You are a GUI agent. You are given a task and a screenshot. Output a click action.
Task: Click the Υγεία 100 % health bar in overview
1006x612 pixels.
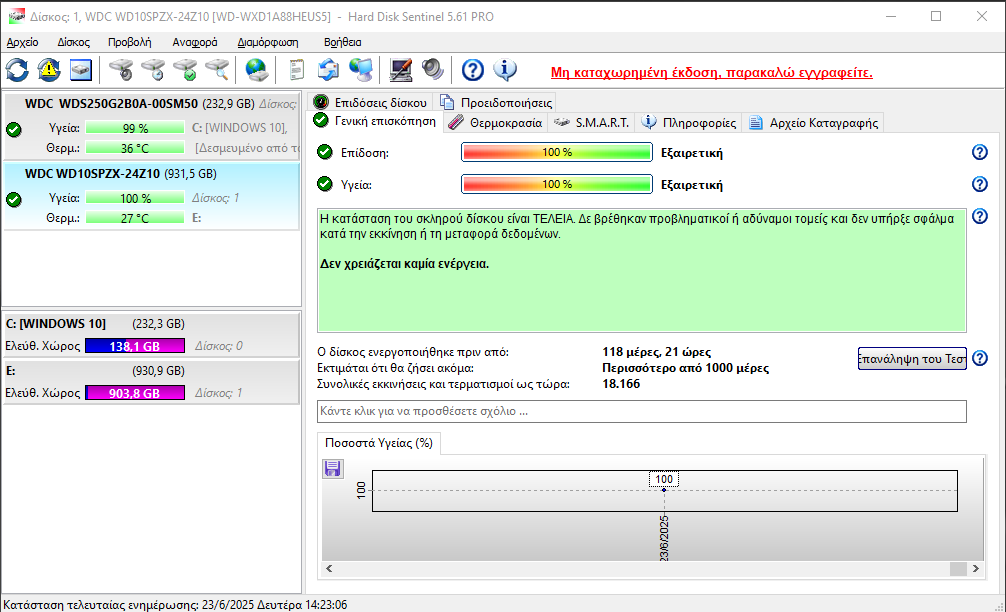[x=557, y=184]
